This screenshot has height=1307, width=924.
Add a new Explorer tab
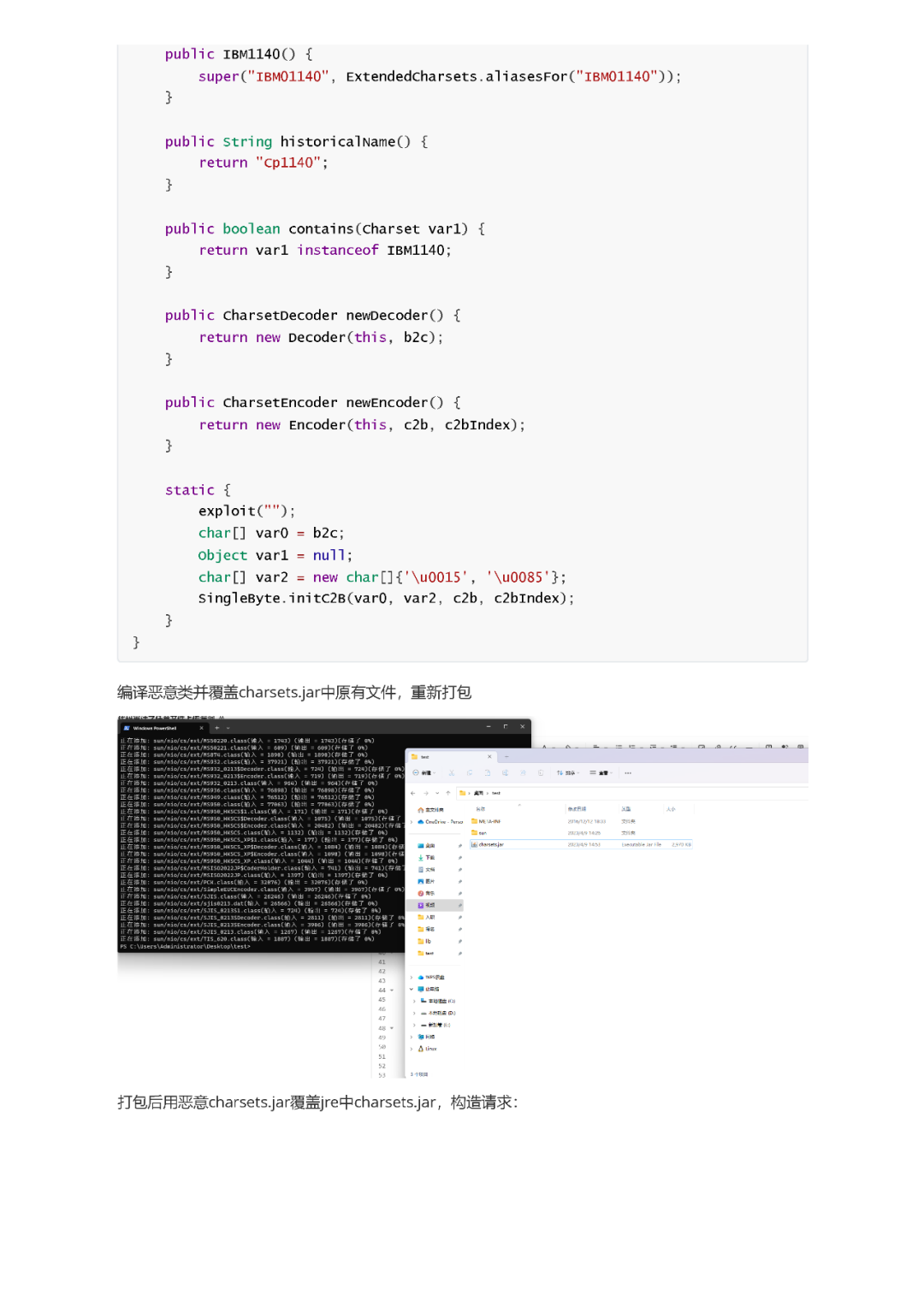tap(506, 757)
